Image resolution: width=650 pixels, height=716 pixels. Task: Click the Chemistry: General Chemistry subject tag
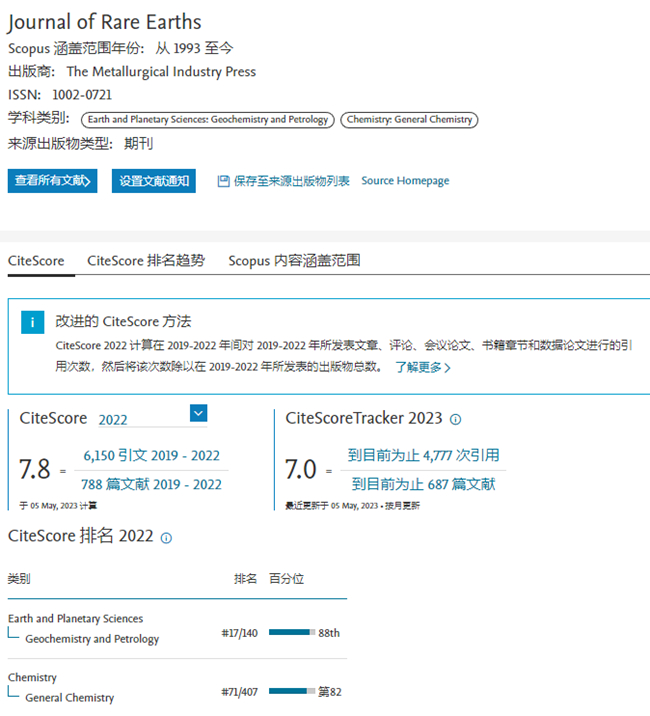tap(409, 120)
